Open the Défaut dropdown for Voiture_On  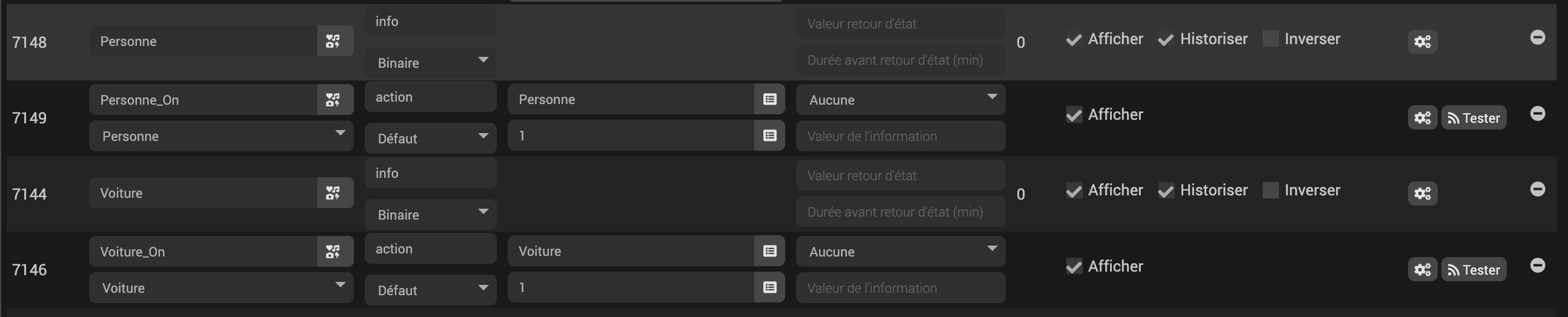pos(430,290)
